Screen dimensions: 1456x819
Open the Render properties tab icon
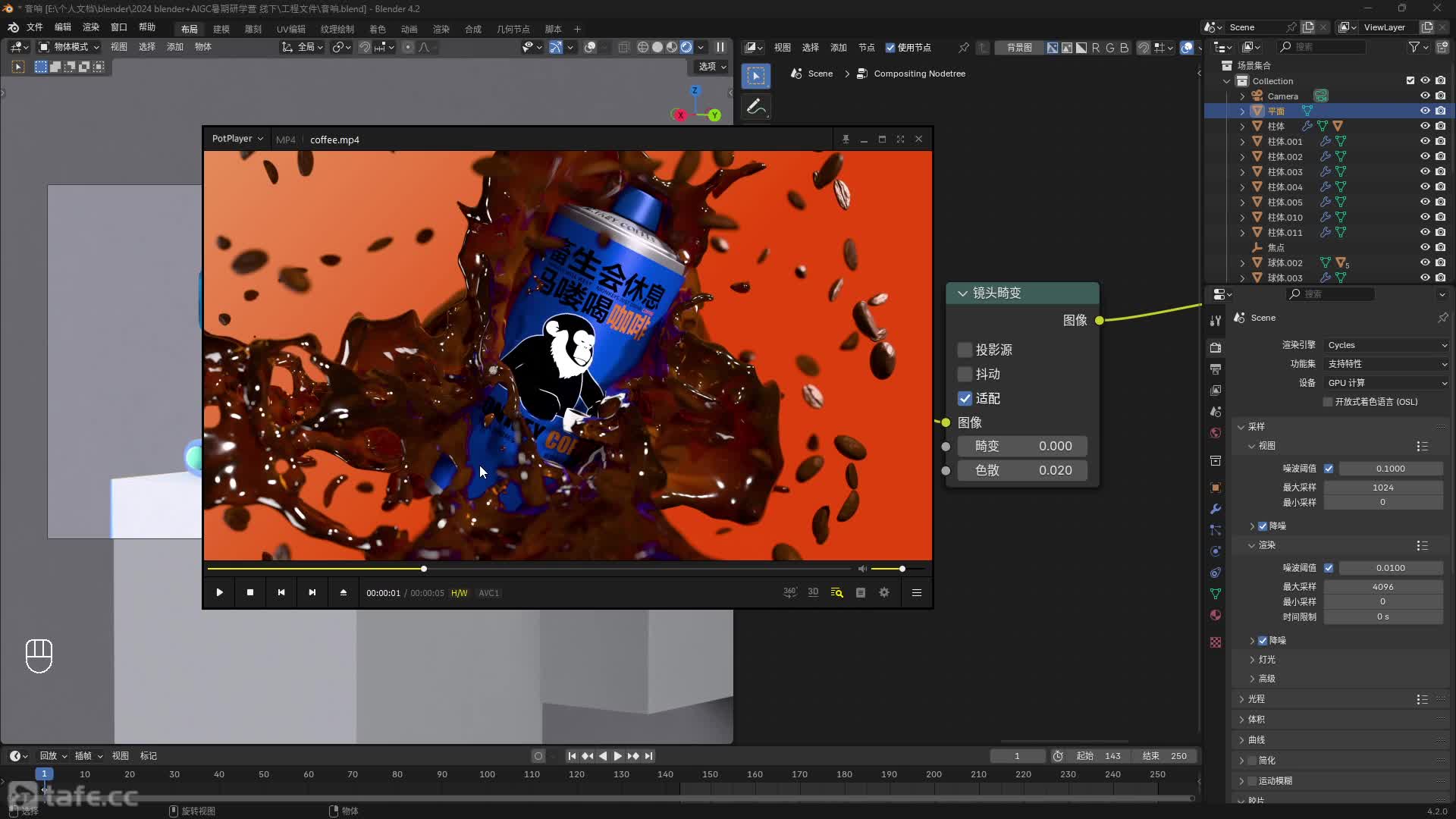pyautogui.click(x=1216, y=347)
